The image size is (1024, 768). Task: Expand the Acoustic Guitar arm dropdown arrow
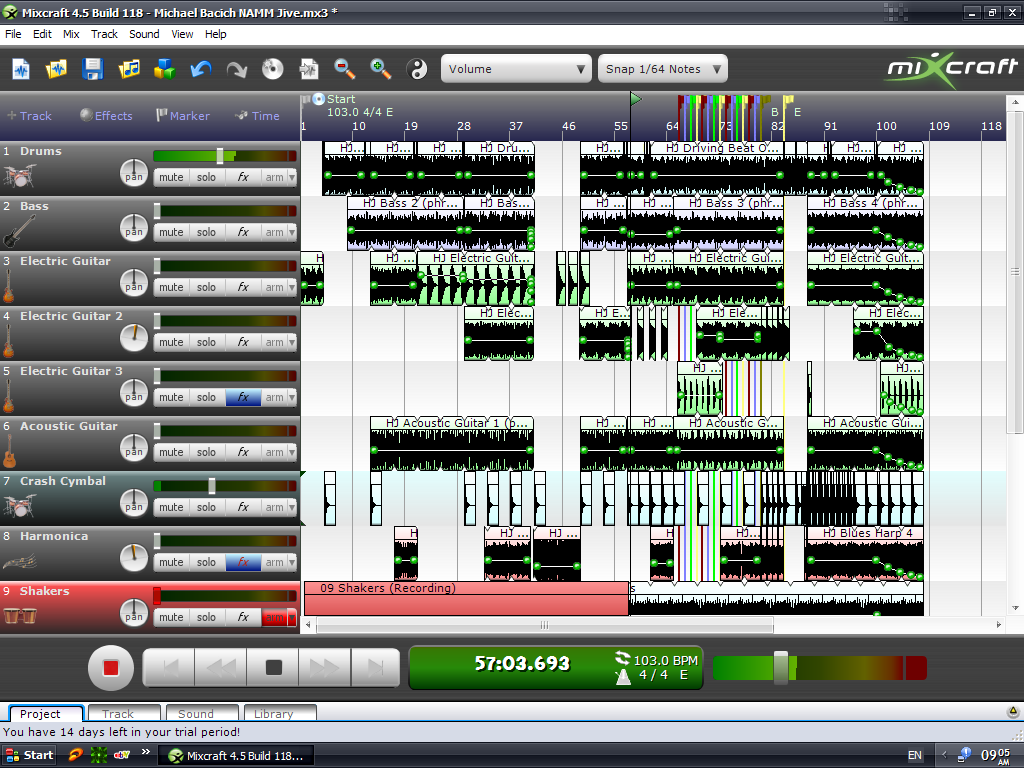click(292, 452)
